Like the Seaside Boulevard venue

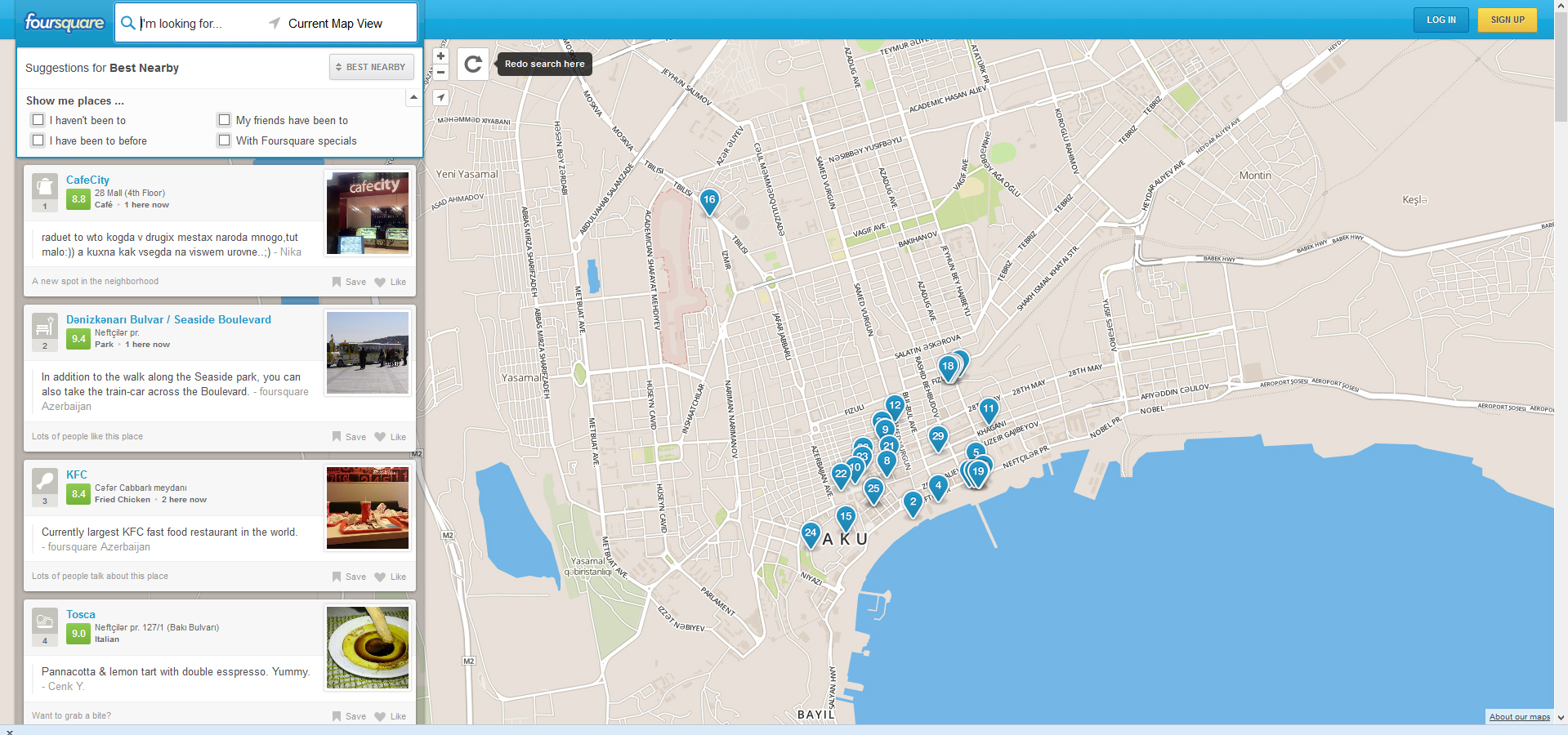coord(391,437)
